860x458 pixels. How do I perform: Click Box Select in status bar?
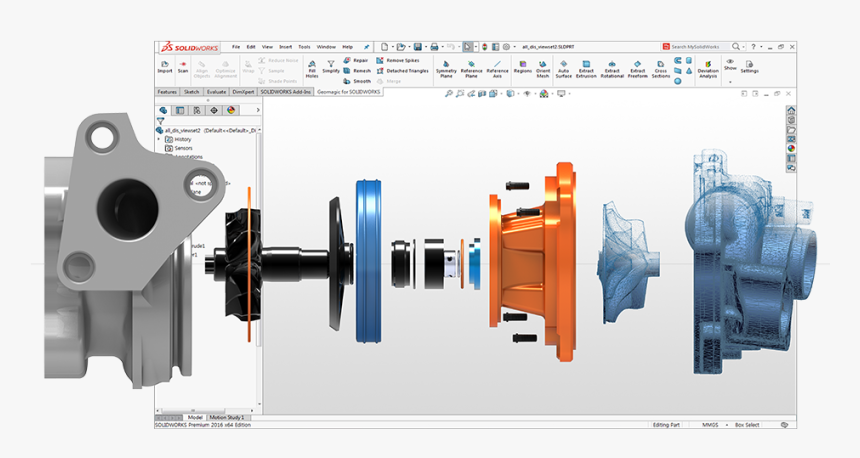747,425
